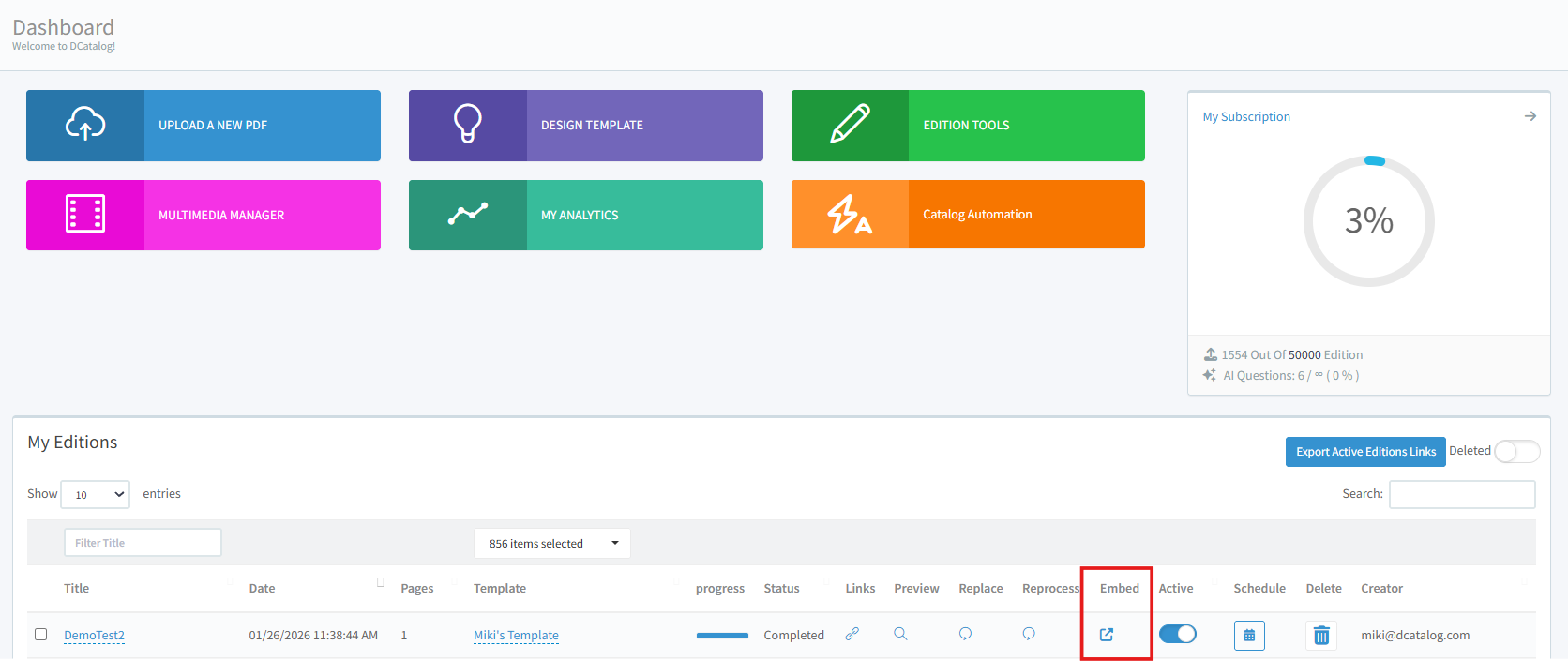Open the Upload a New PDF tile
1568x661 pixels.
[204, 126]
